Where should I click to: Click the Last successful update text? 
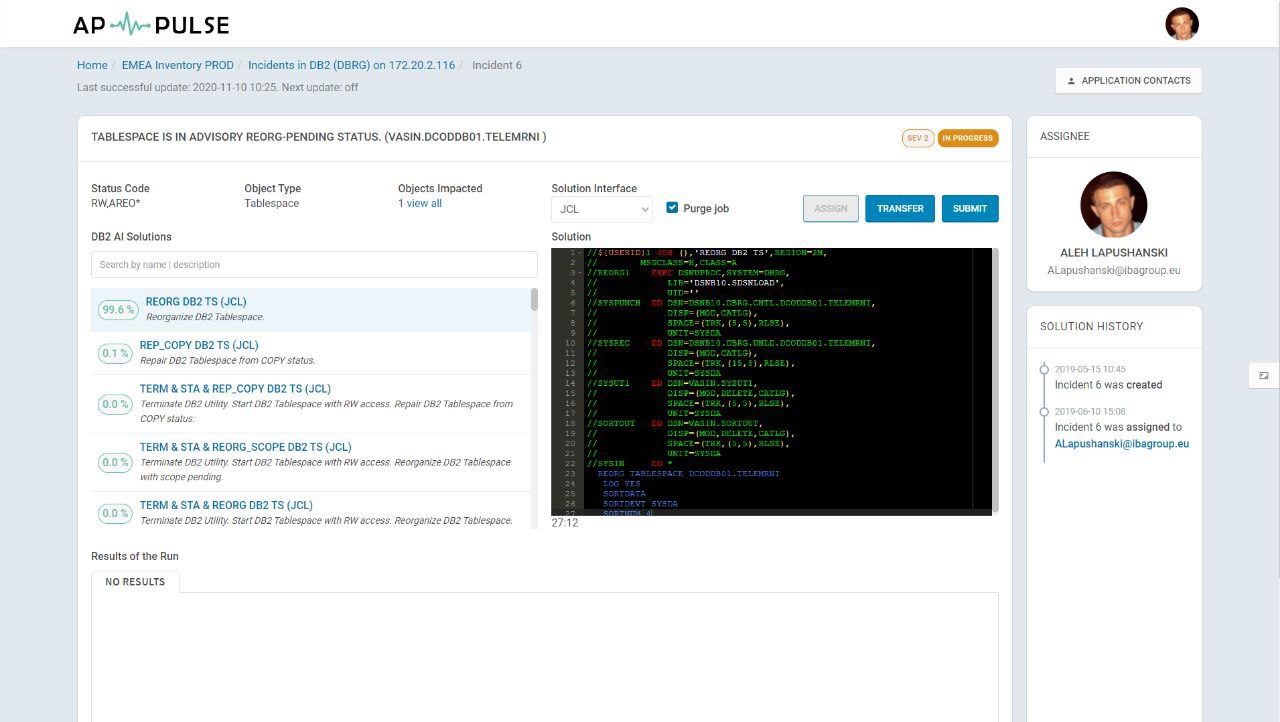coord(217,87)
